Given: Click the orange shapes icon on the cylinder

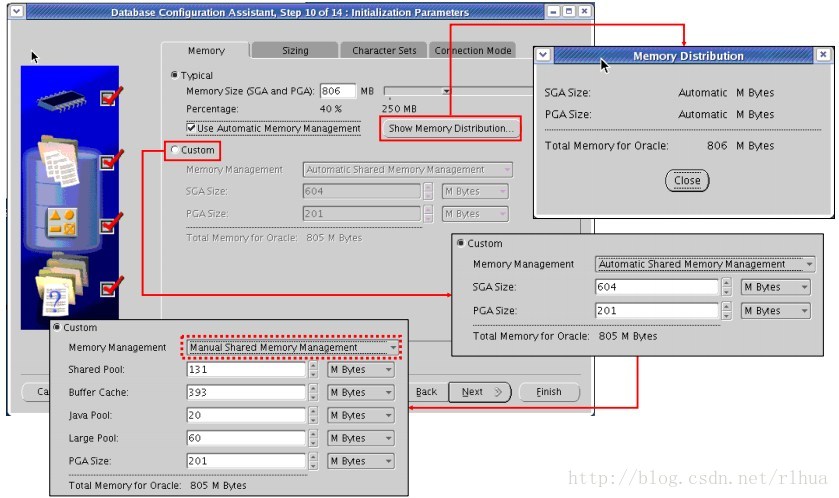Looking at the screenshot, I should point(62,222).
